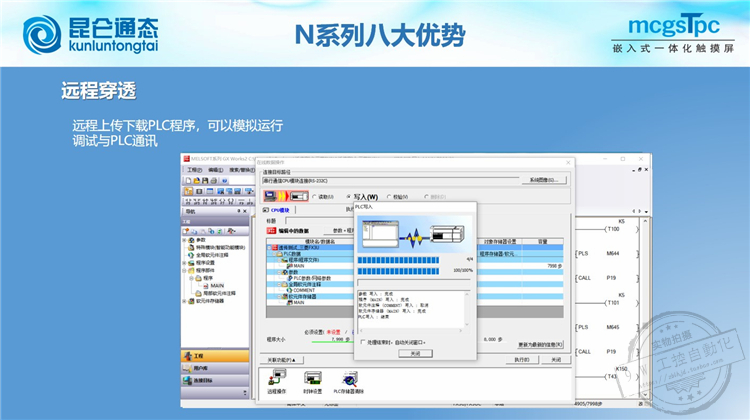Expand 程序部件 node in project tree
Image resolution: width=750 pixels, height=420 pixels.
tap(186, 270)
